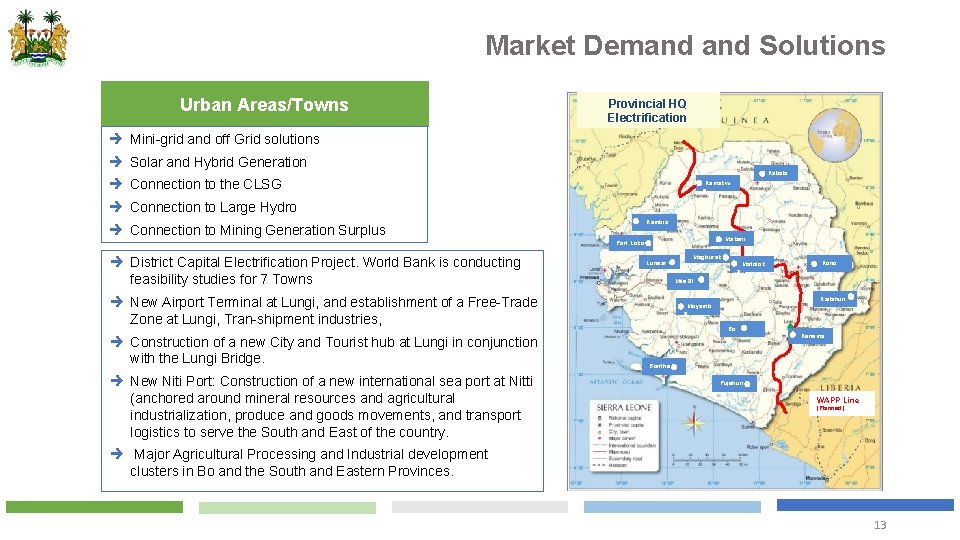Click the Kamakwe label on the map
Image resolution: width=960 pixels, height=540 pixels.
[718, 183]
